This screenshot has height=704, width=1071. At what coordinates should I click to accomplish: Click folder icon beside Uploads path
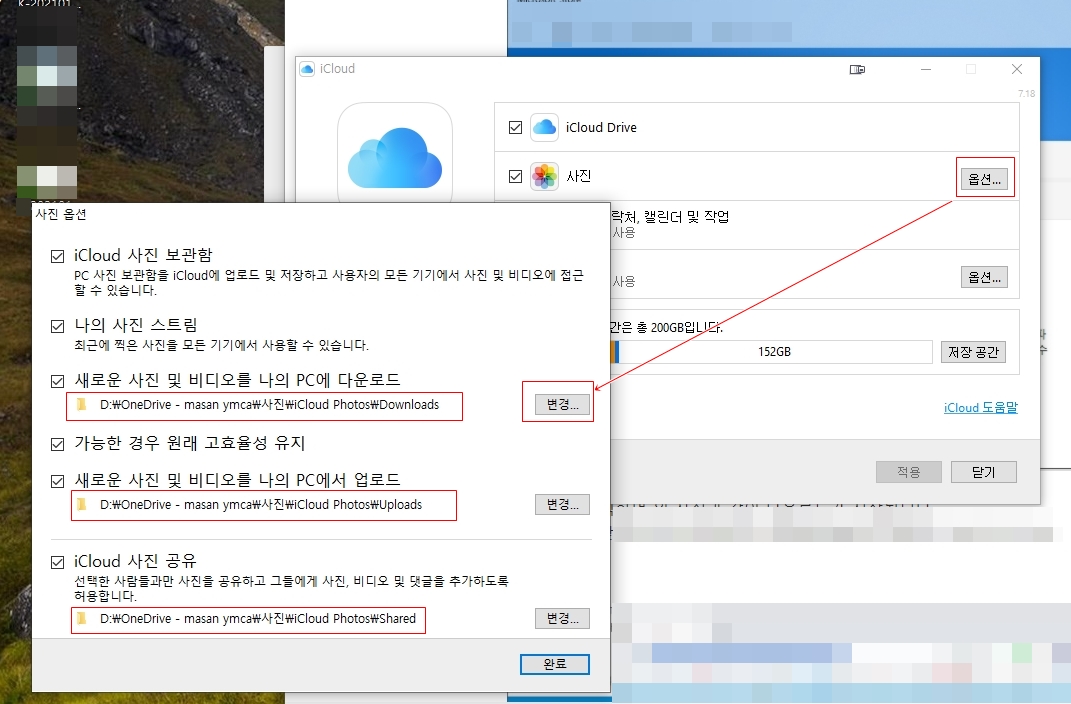[x=82, y=505]
